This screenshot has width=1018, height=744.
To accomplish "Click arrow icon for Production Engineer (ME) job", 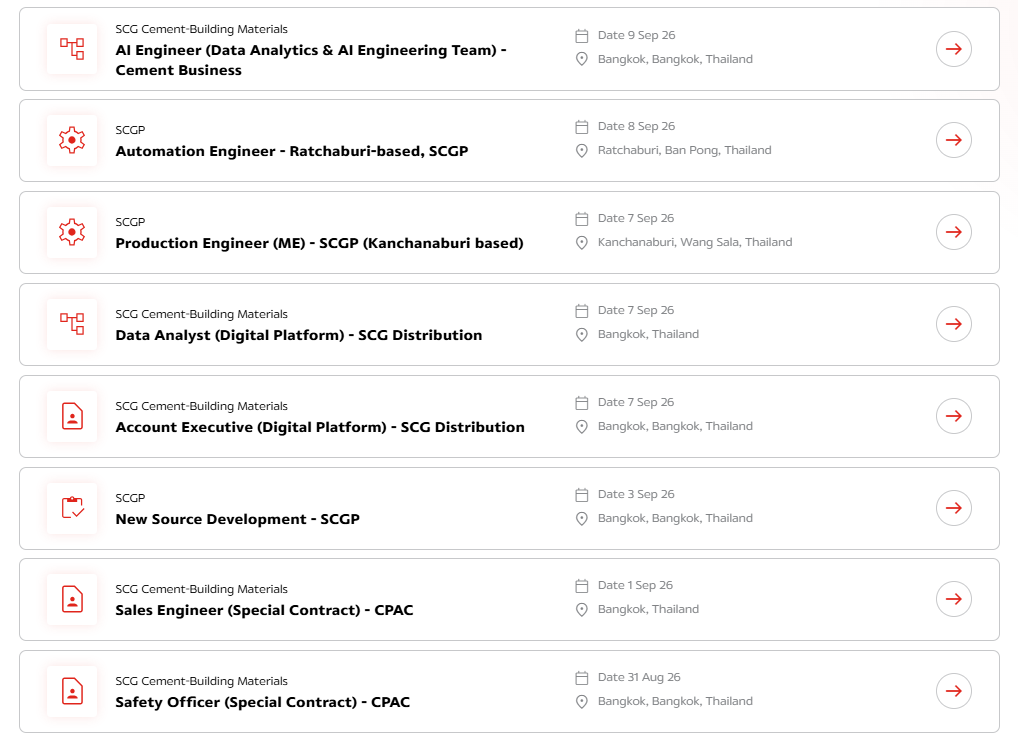I will pyautogui.click(x=953, y=232).
